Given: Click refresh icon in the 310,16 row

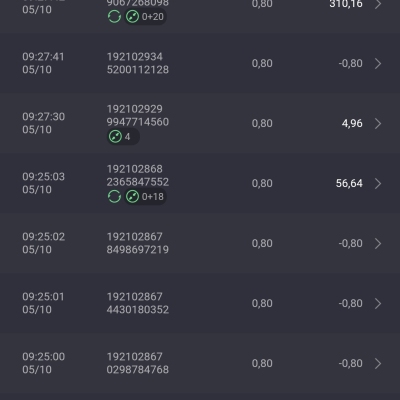Looking at the screenshot, I should [114, 16].
